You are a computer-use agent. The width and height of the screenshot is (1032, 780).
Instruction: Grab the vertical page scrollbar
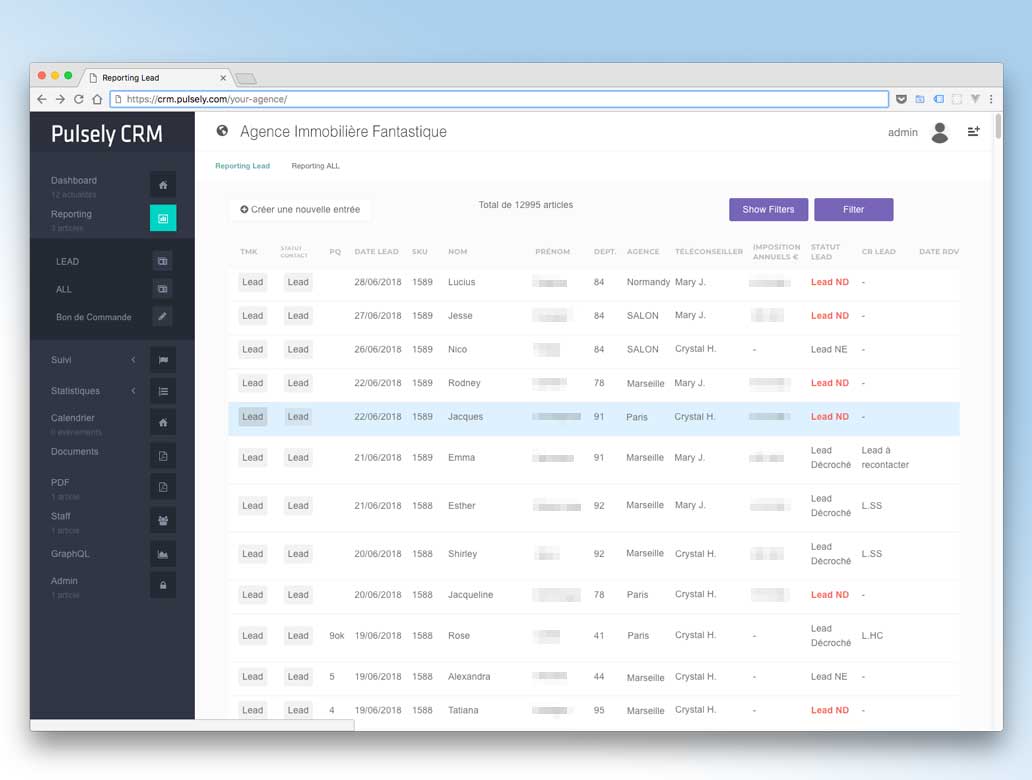coord(998,126)
